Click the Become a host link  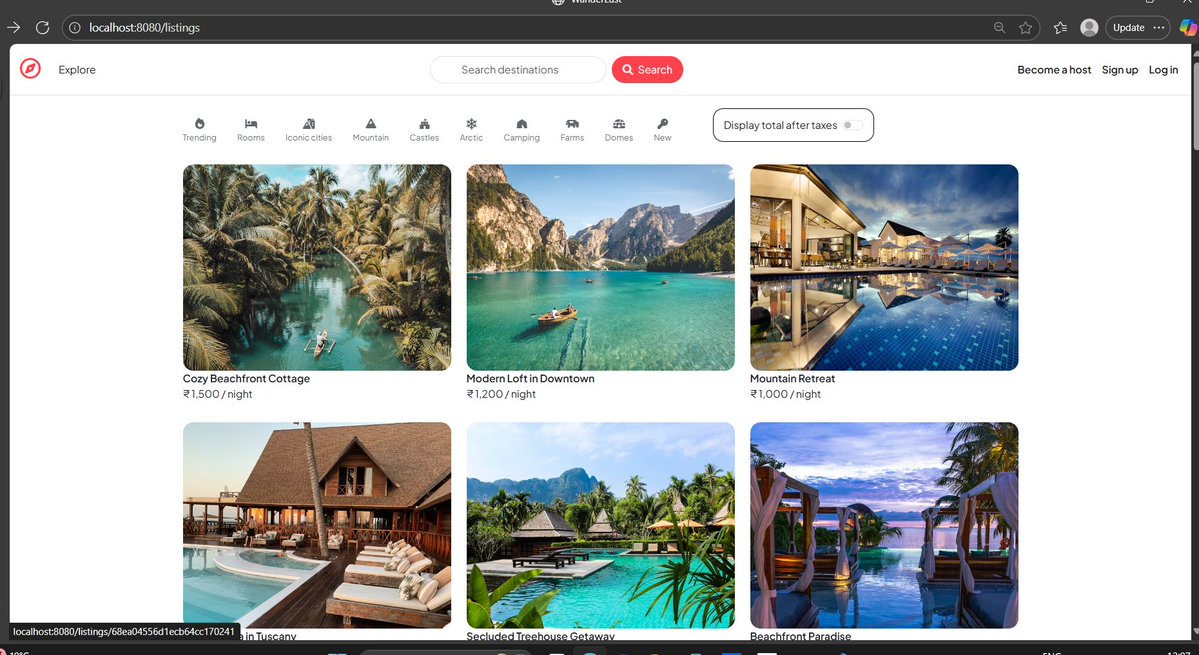1053,69
